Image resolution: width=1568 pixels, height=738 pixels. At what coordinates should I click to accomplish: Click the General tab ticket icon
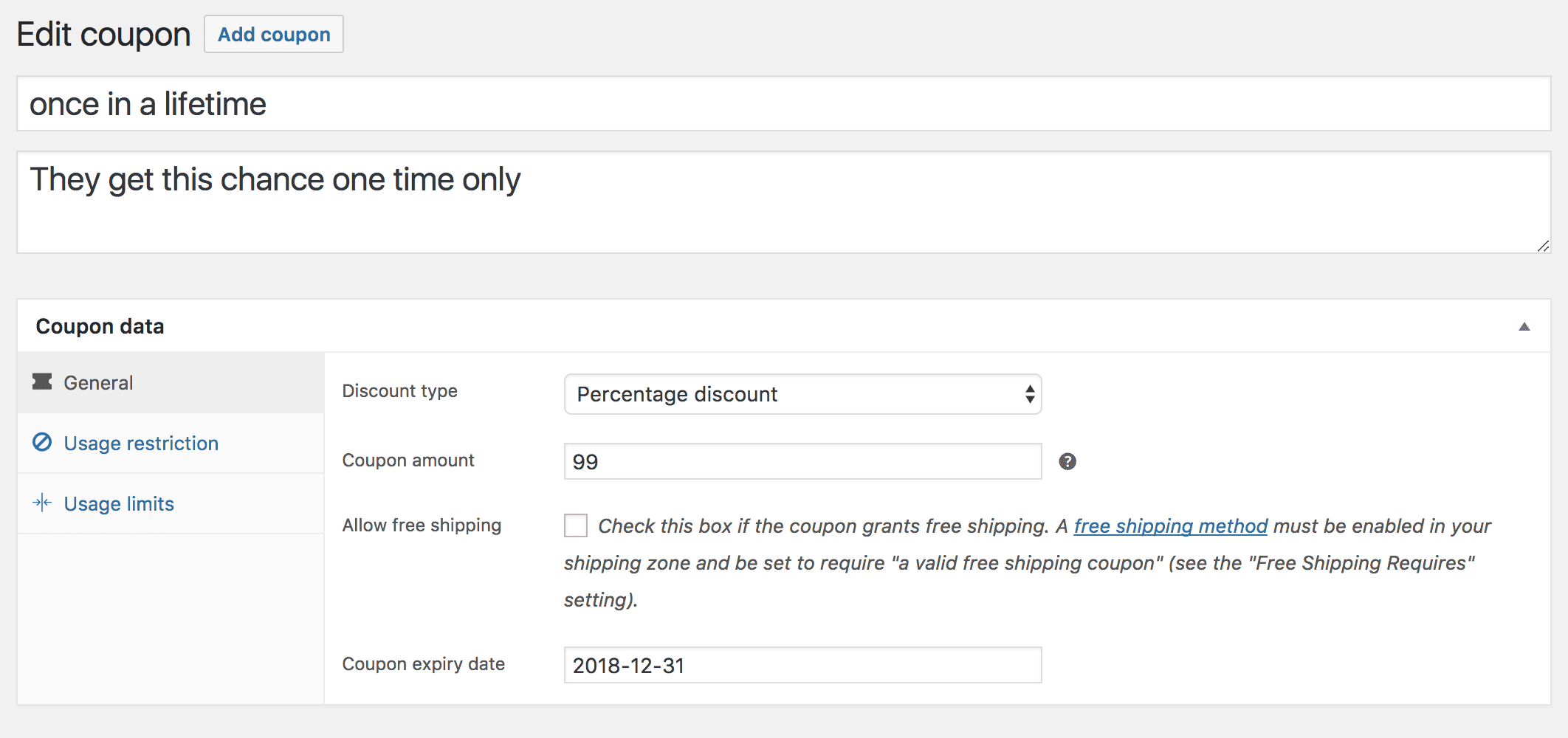(x=42, y=382)
